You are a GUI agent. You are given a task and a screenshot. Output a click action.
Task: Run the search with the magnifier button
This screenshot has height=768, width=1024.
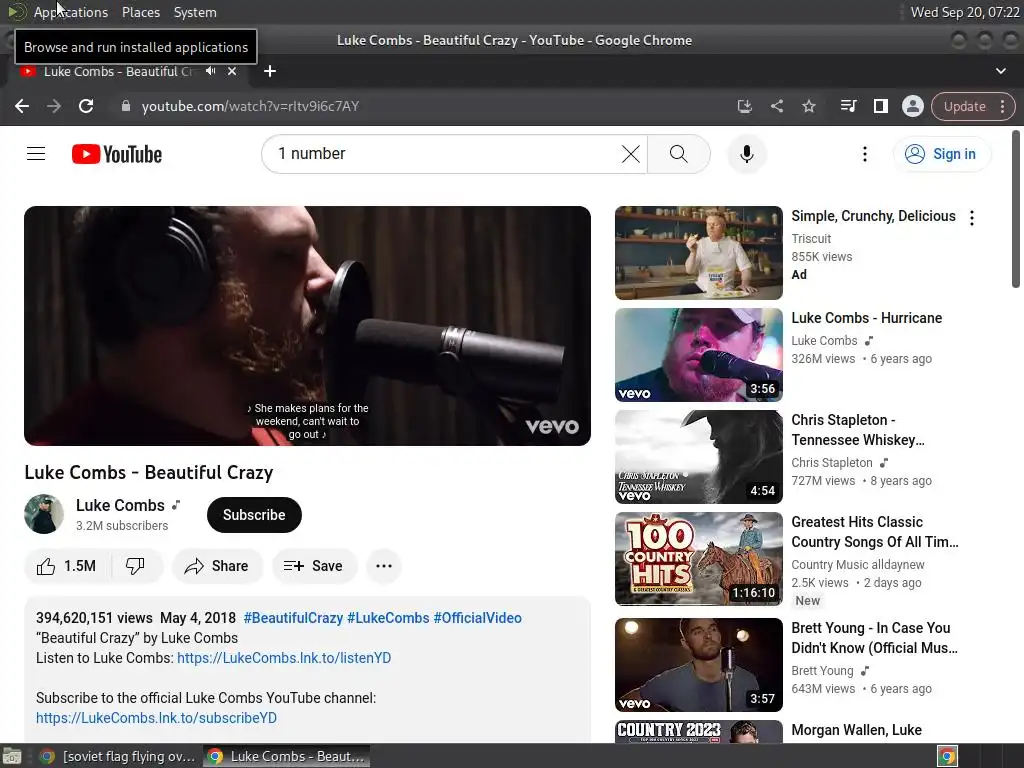[679, 154]
